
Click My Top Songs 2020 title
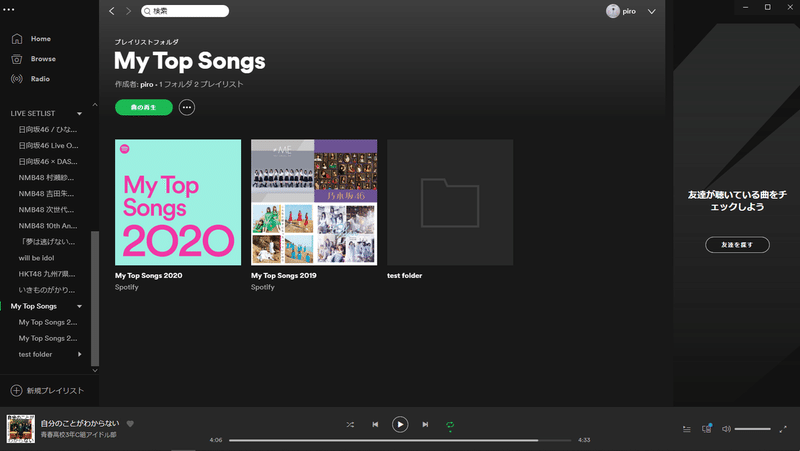(148, 275)
